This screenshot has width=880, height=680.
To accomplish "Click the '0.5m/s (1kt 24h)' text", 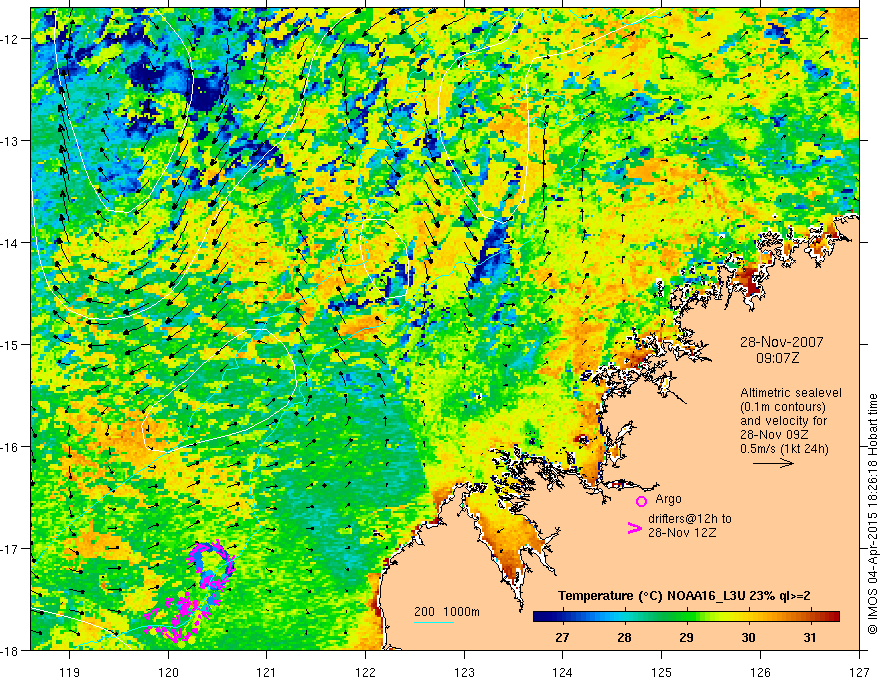I will click(x=785, y=449).
